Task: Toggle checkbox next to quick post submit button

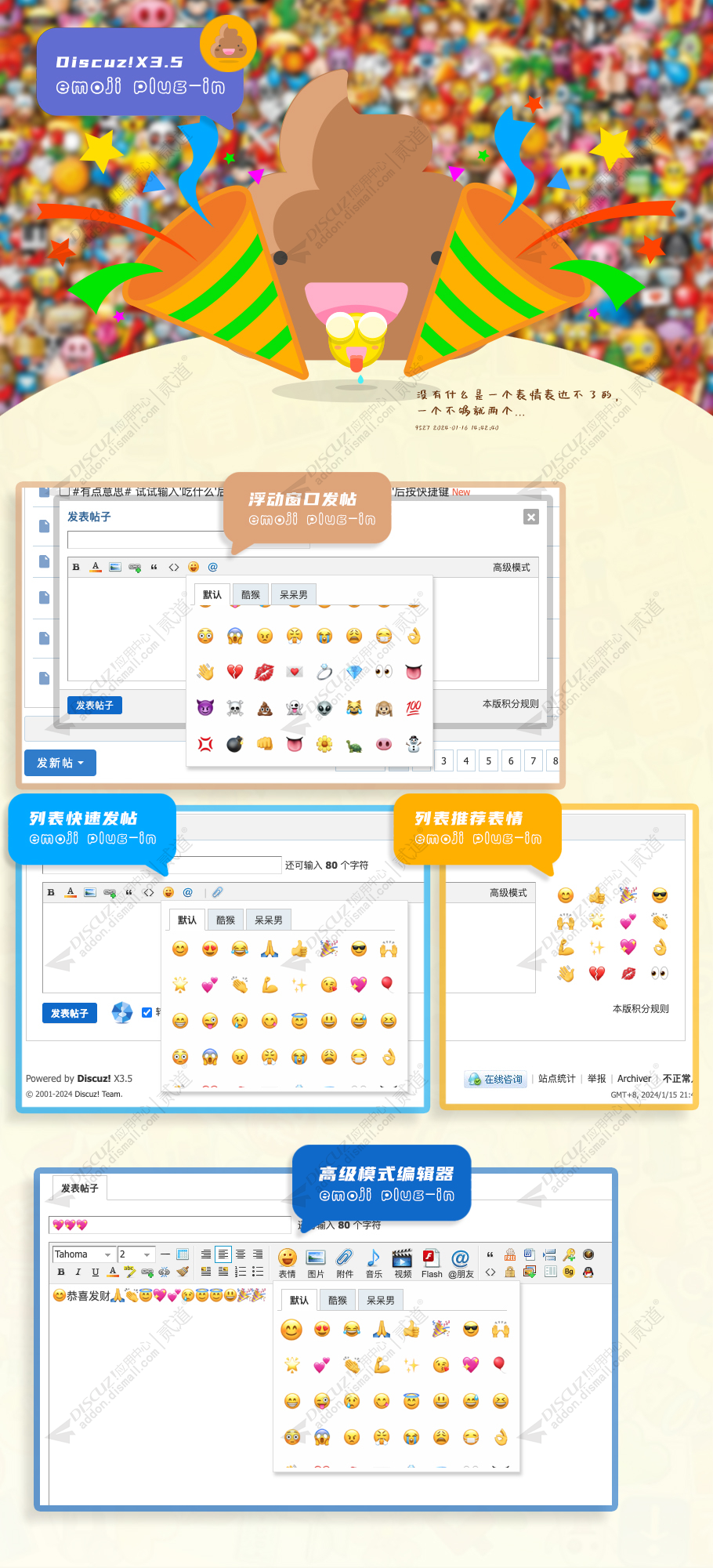Action: (147, 1012)
